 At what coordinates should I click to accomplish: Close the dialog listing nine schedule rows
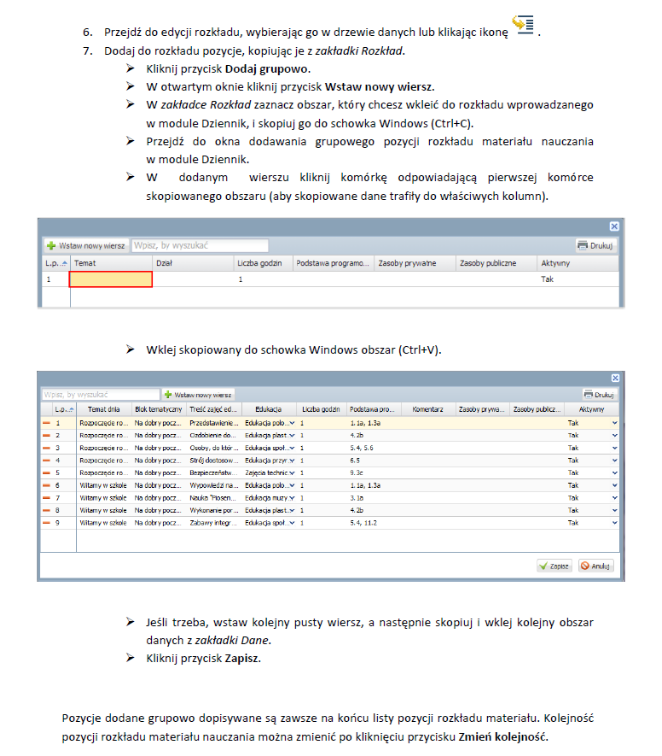615,378
